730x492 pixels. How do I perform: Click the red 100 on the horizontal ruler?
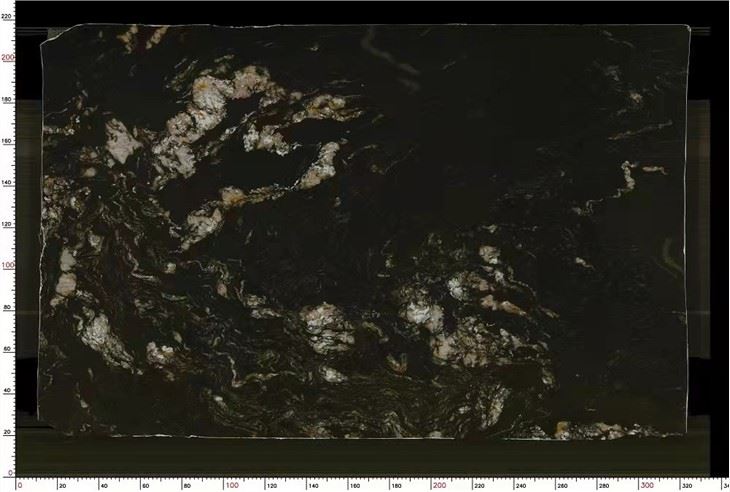pos(232,485)
